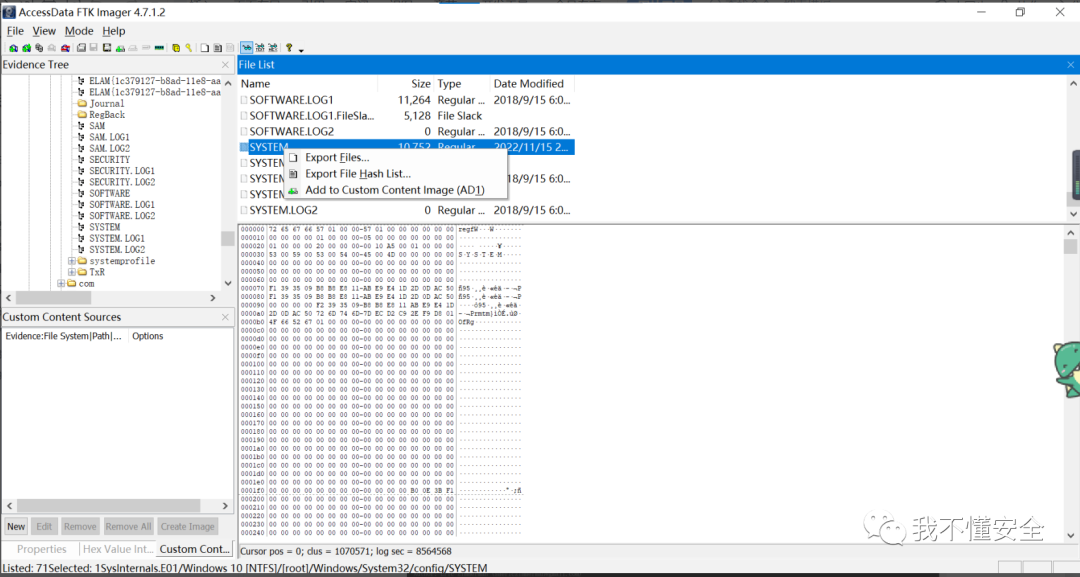
Task: Click the hex viewer scrollbar down arrow
Action: 1071,535
